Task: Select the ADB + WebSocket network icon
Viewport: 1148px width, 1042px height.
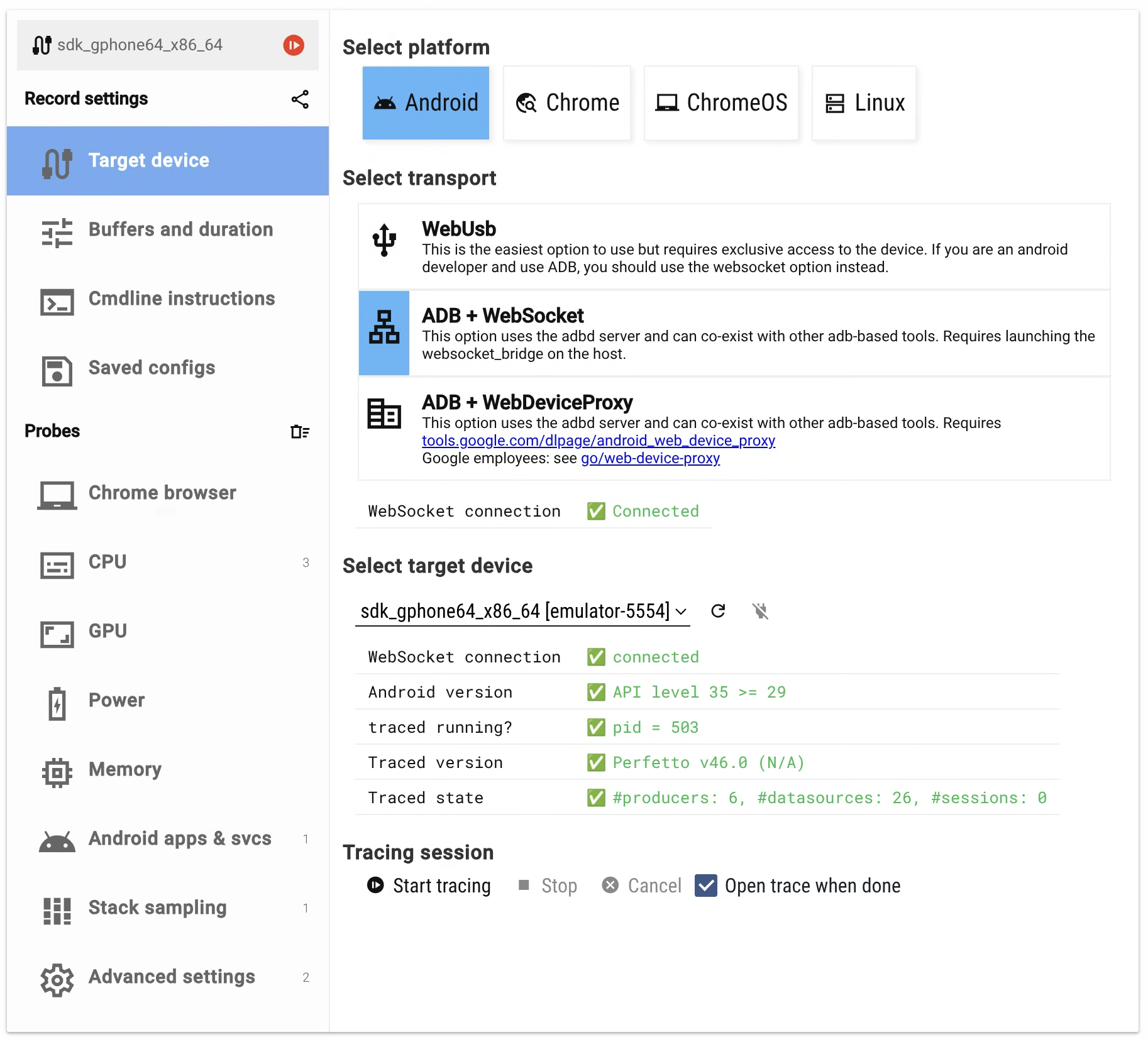Action: click(x=384, y=327)
